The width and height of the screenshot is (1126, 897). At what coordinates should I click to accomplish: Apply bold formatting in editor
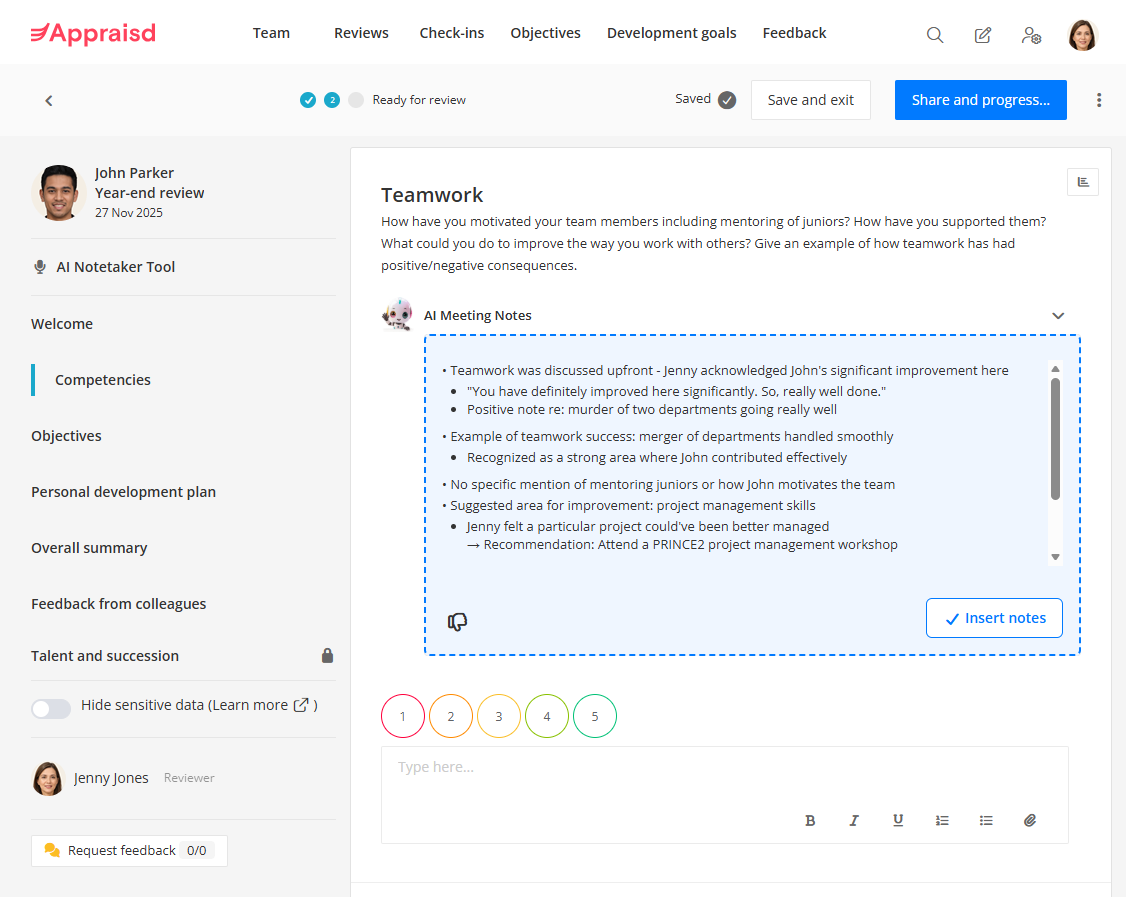point(810,820)
